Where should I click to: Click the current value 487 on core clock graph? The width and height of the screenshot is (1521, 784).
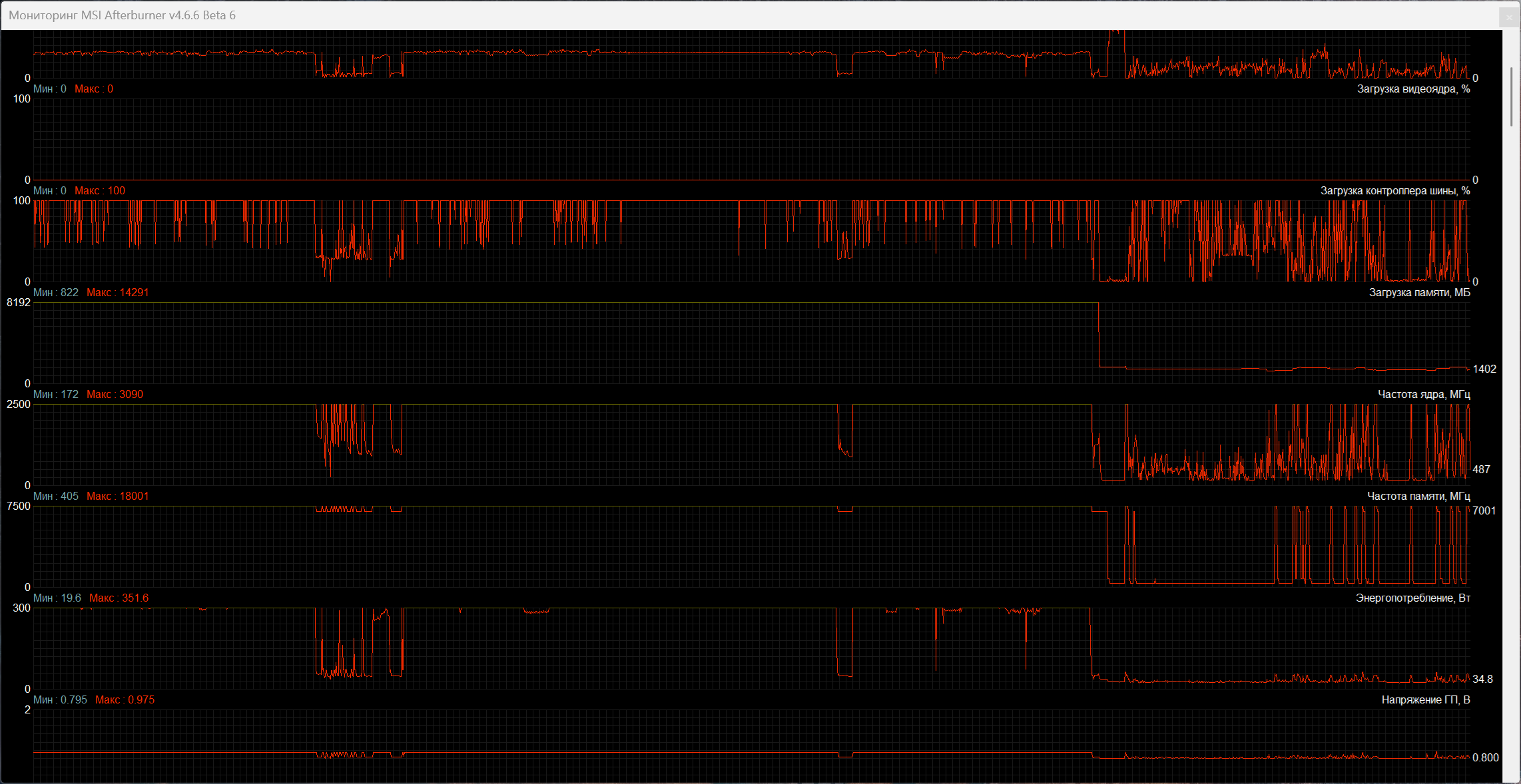[x=1481, y=470]
